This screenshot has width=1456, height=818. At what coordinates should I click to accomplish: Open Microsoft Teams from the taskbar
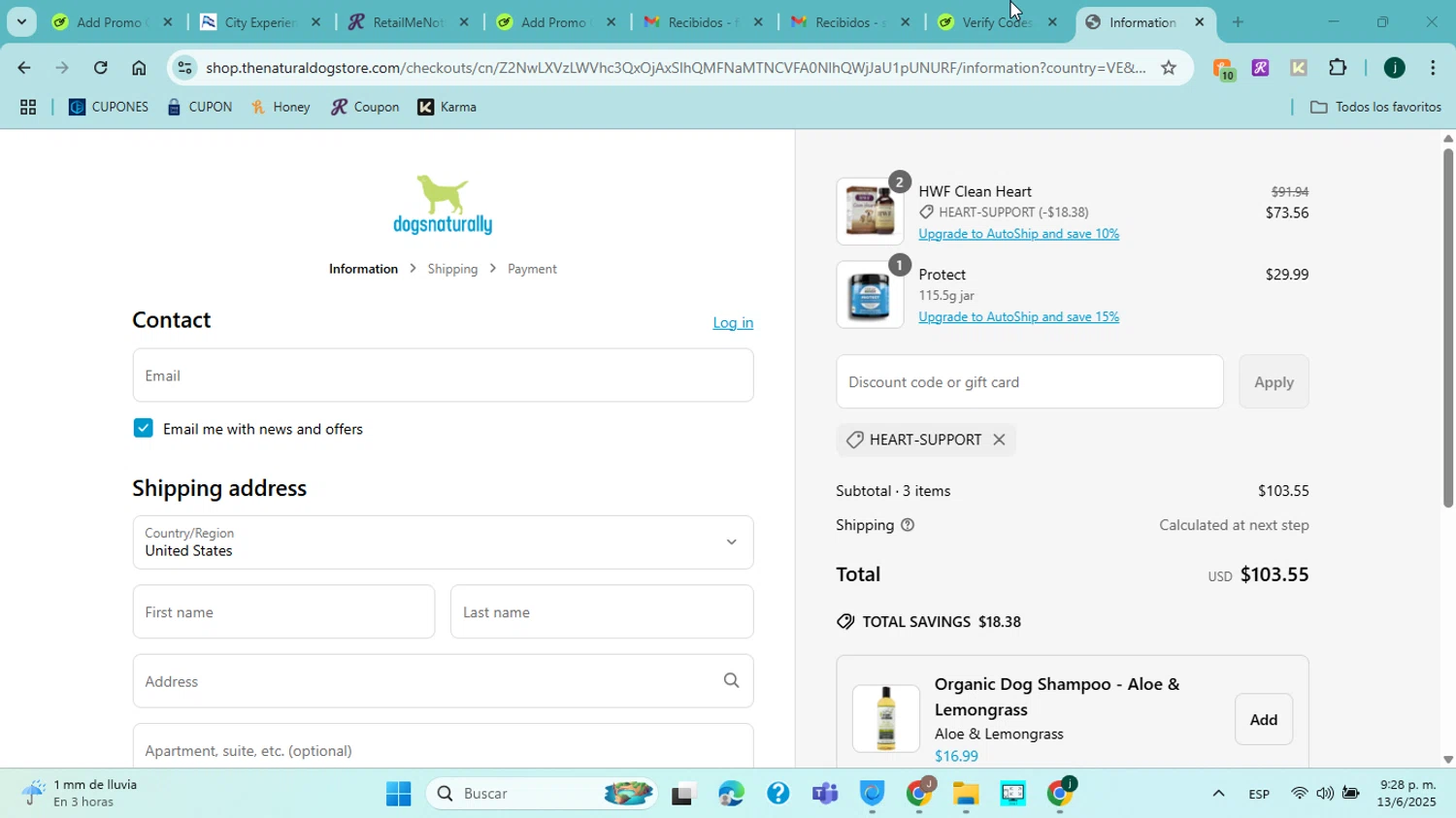tap(825, 794)
